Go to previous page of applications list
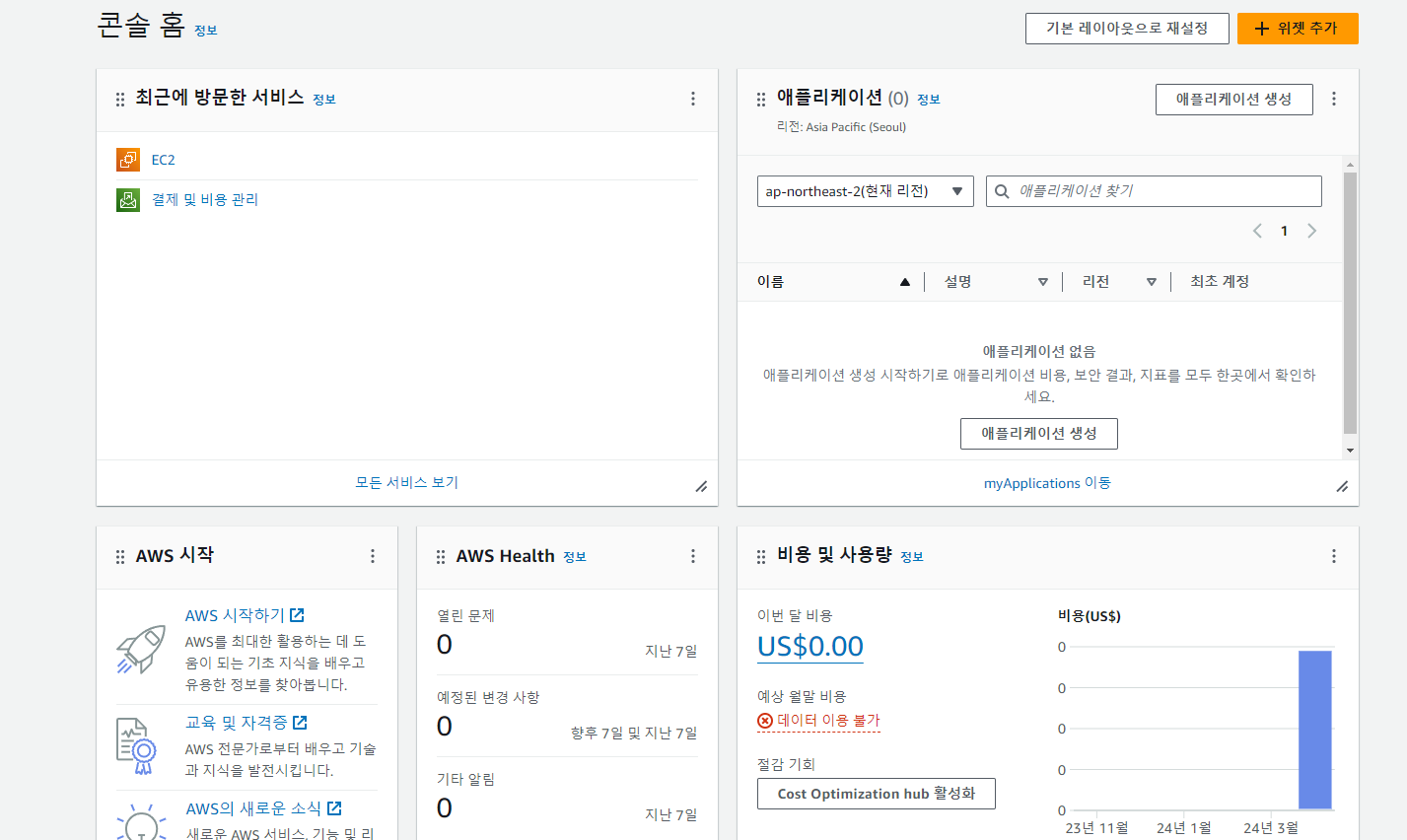Image resolution: width=1407 pixels, height=840 pixels. point(1257,231)
